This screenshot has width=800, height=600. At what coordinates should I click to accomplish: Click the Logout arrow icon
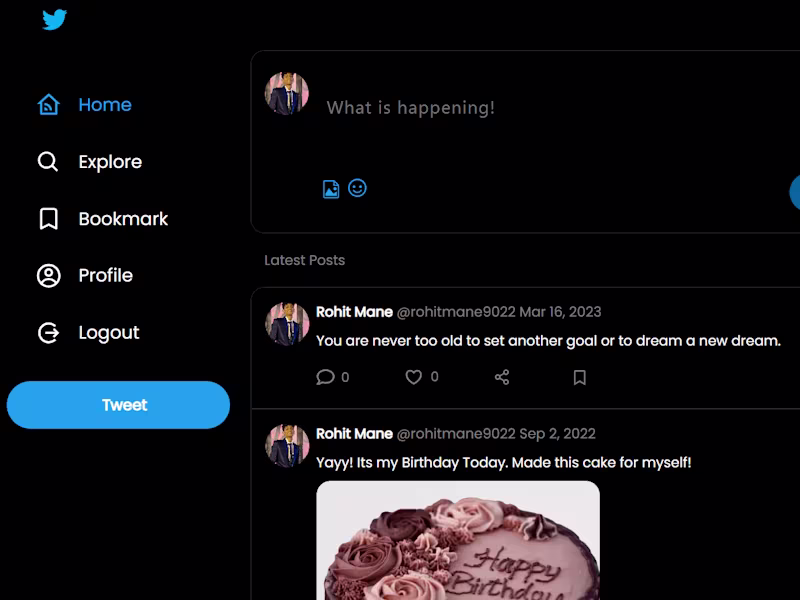pos(48,333)
